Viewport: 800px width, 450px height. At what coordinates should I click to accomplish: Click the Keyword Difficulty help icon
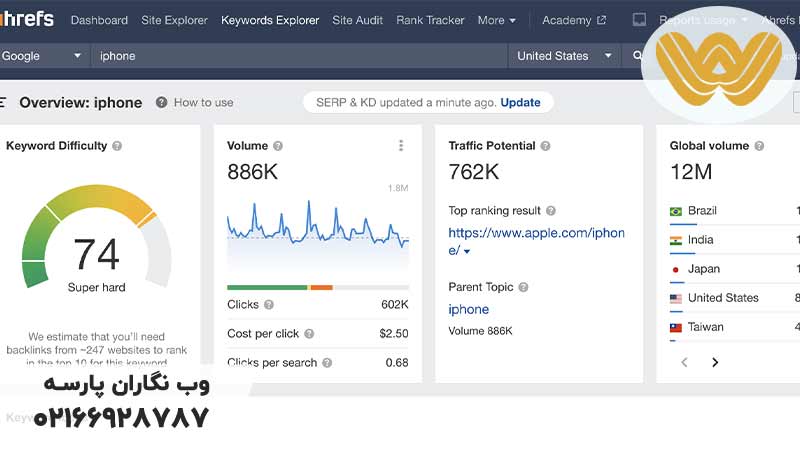point(117,146)
